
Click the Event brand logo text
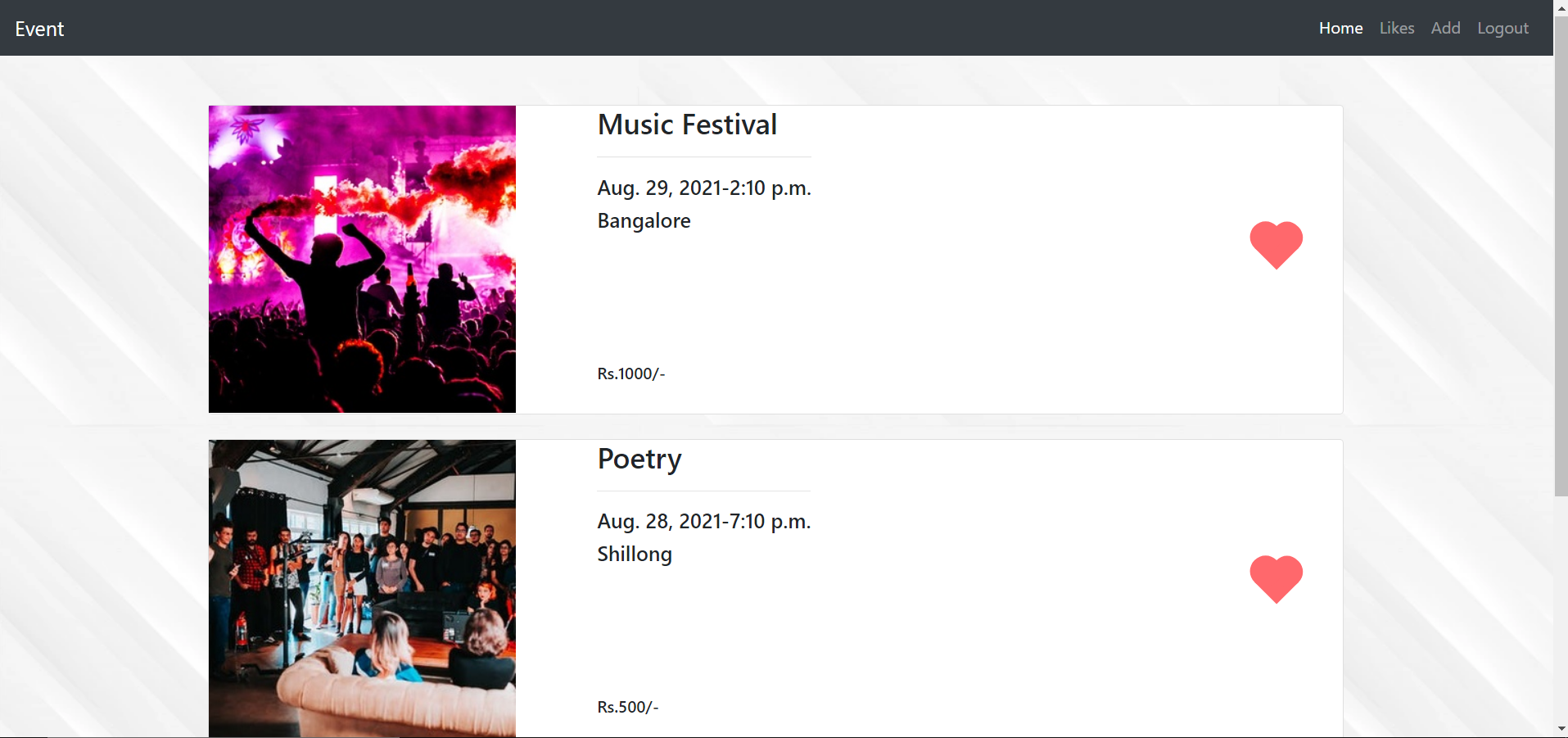(x=39, y=29)
